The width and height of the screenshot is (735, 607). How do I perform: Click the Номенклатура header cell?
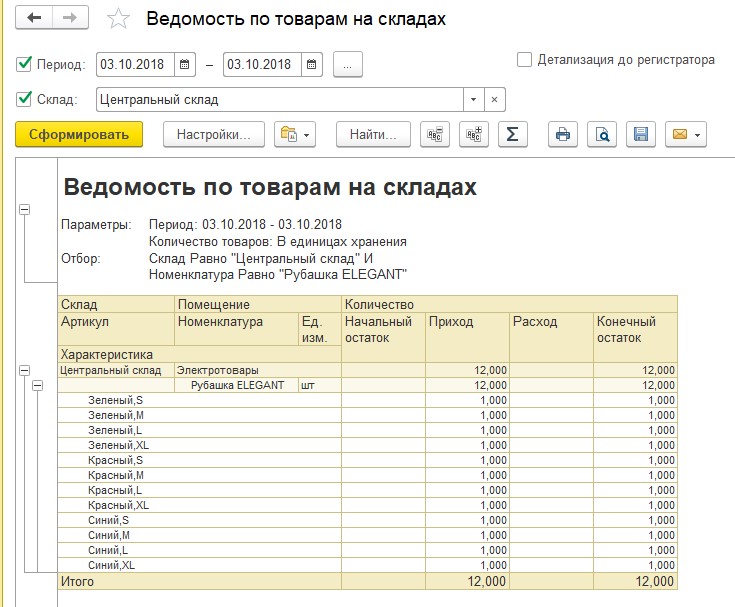click(237, 330)
